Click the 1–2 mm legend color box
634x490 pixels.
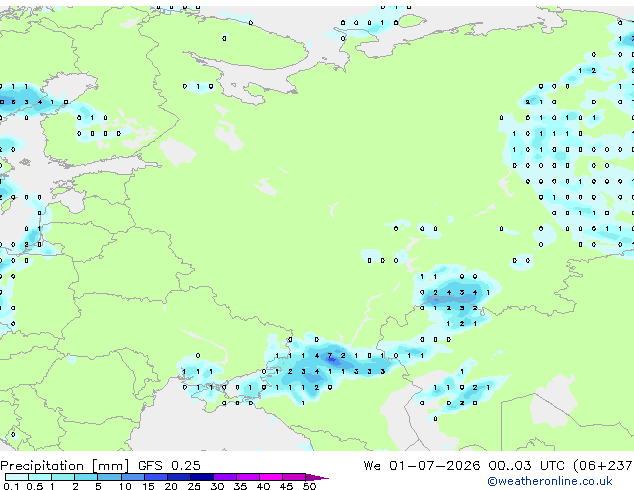63,477
